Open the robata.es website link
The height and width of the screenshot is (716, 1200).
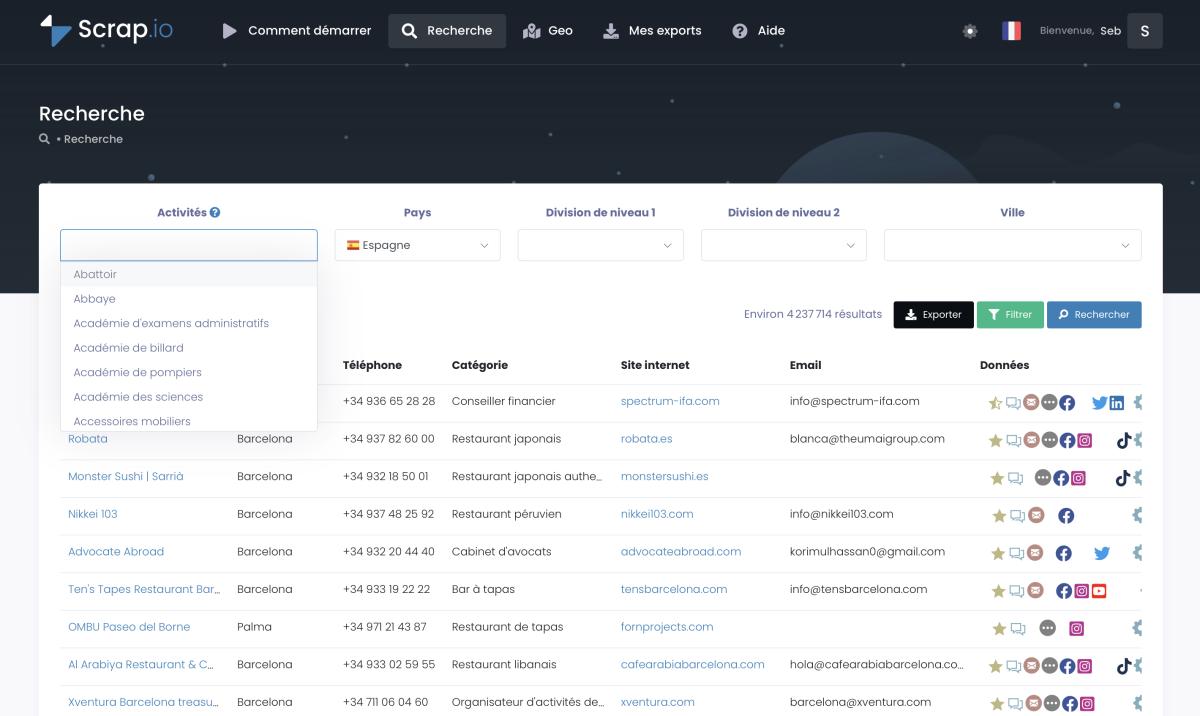coord(646,439)
